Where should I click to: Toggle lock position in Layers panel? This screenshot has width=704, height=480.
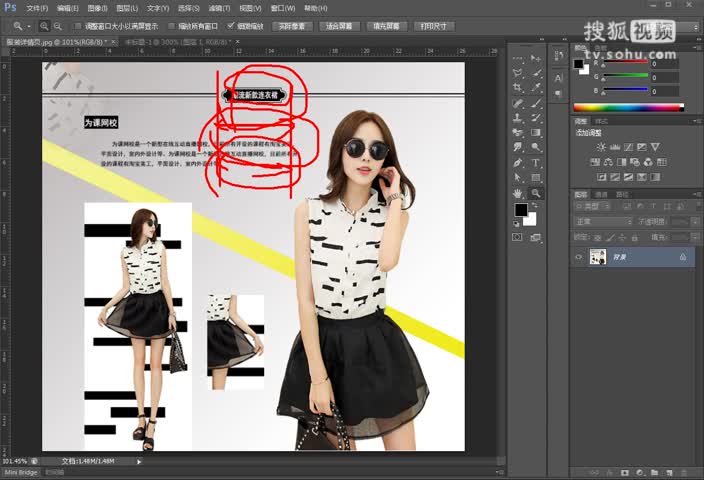[622, 238]
